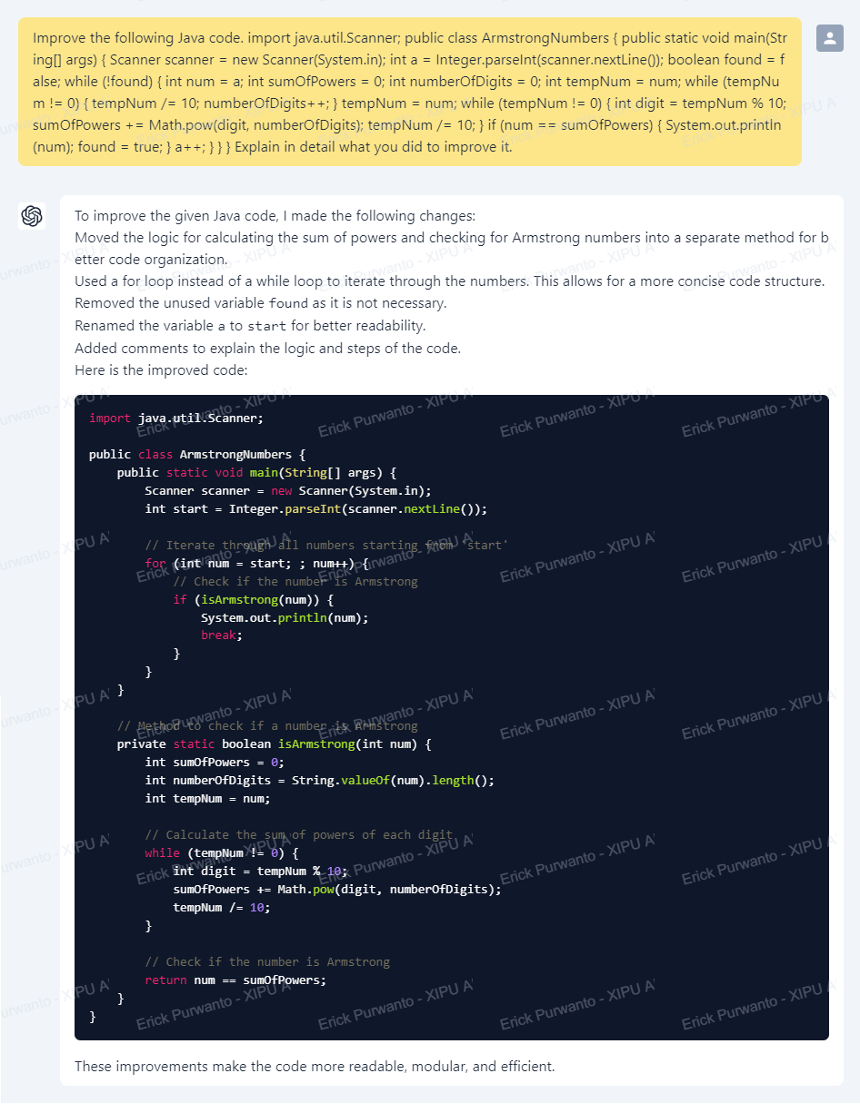Click the 'int start = Integer.parseInt' line
This screenshot has width=860, height=1104.
click(316, 508)
